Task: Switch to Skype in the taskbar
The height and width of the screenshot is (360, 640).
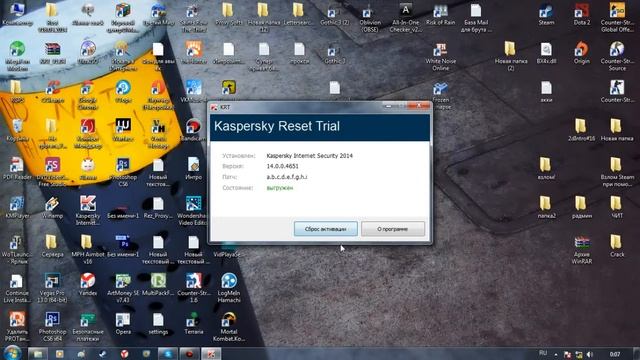Action: (168, 353)
